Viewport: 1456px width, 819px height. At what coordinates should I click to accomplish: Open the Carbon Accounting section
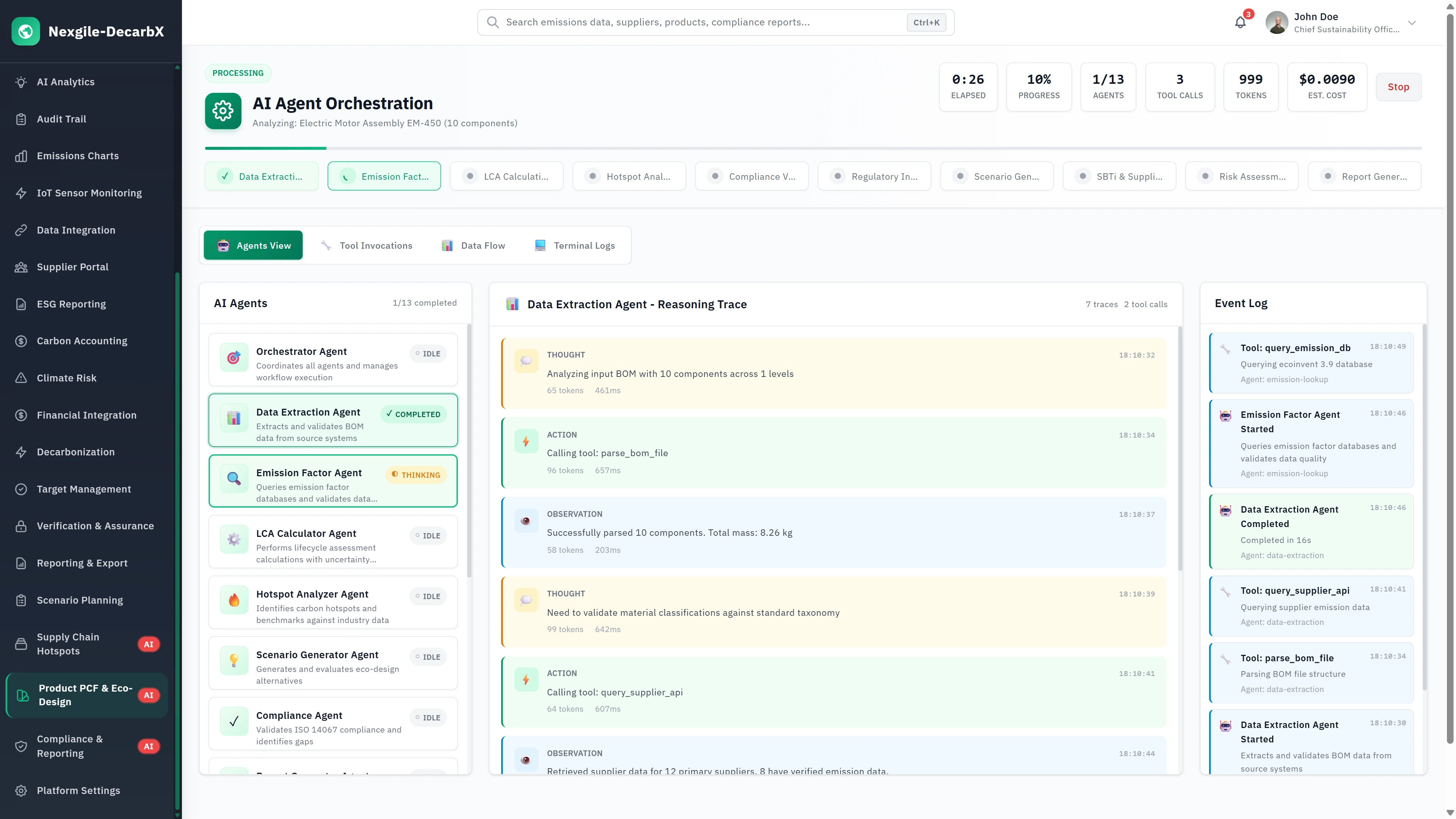(82, 341)
